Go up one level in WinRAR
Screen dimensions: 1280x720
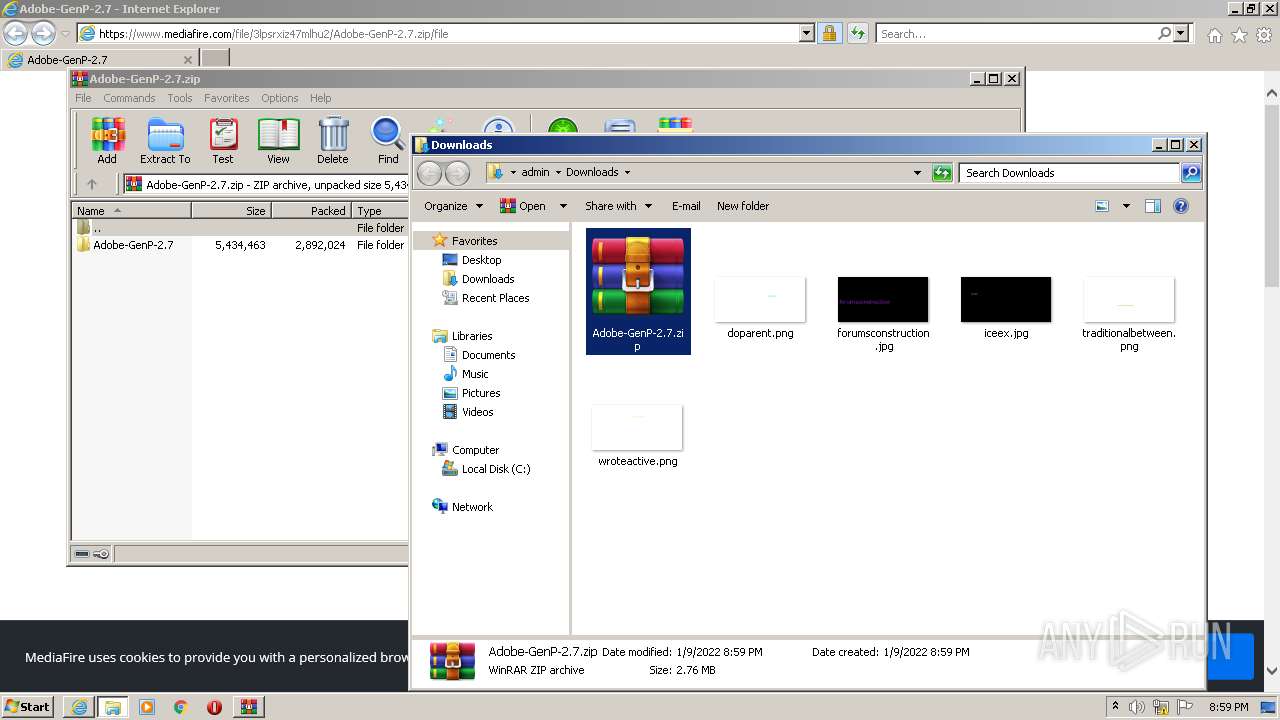pyautogui.click(x=92, y=184)
